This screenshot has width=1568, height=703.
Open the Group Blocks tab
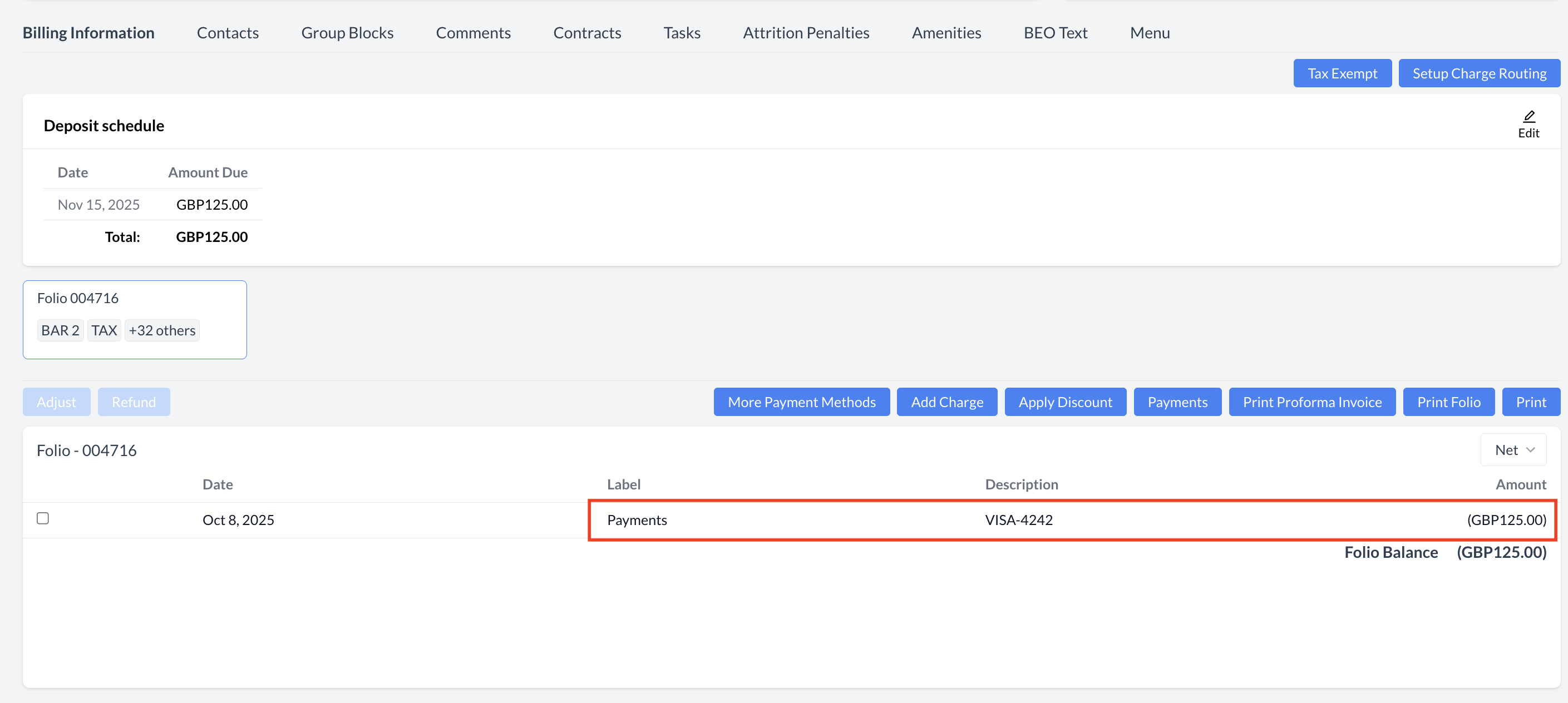pyautogui.click(x=347, y=33)
